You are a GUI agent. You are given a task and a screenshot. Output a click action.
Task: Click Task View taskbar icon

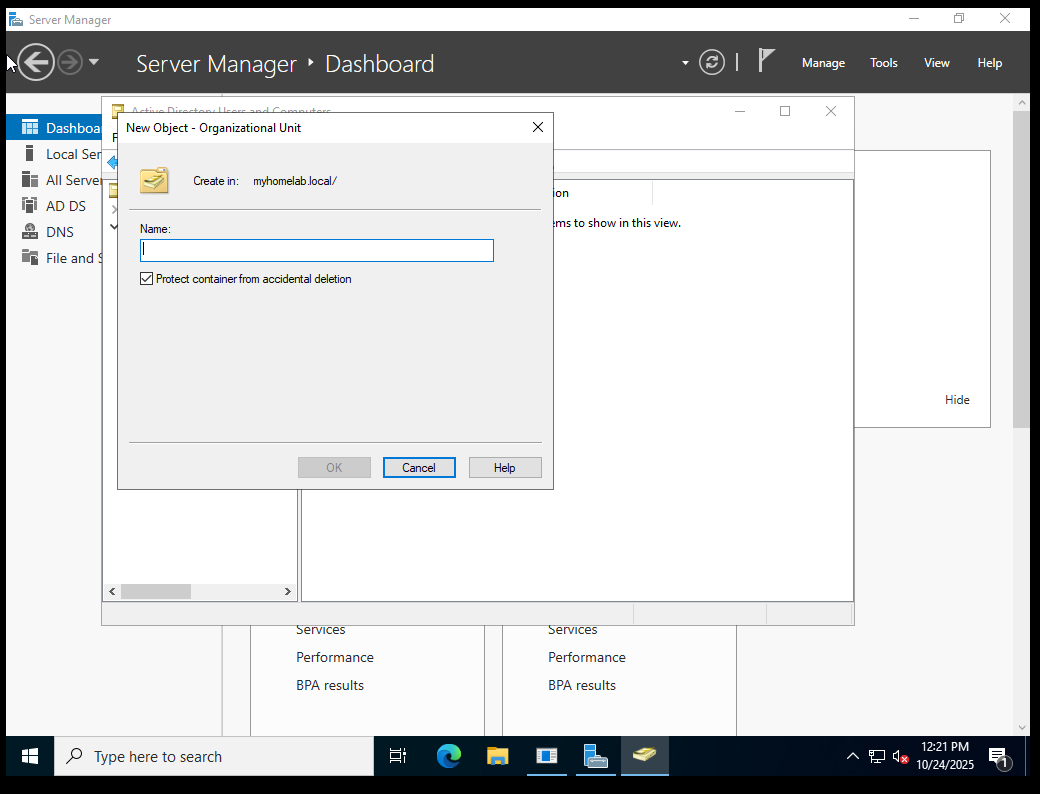[x=398, y=756]
